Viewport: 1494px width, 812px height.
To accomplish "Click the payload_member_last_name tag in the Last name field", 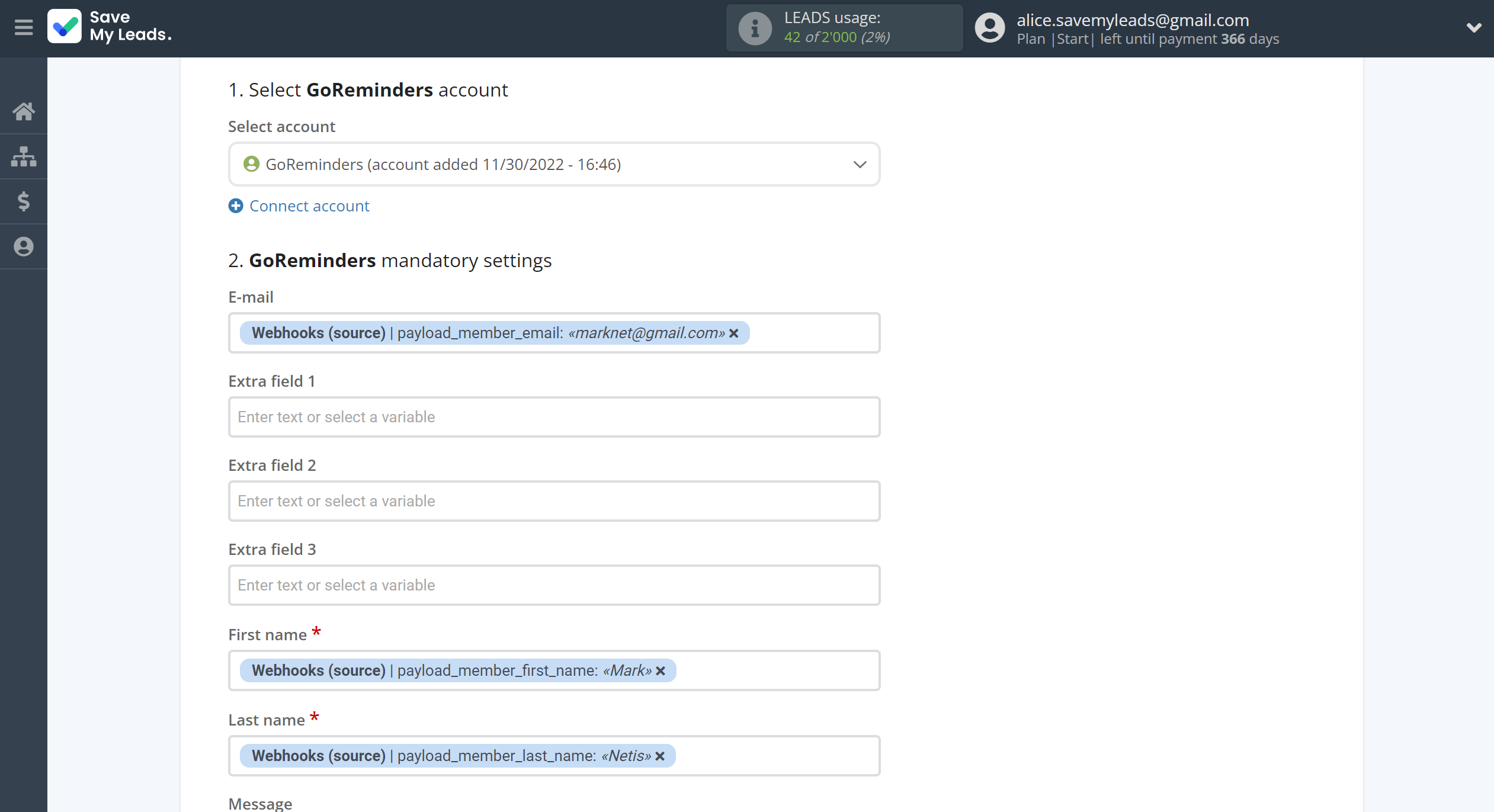I will pyautogui.click(x=457, y=756).
